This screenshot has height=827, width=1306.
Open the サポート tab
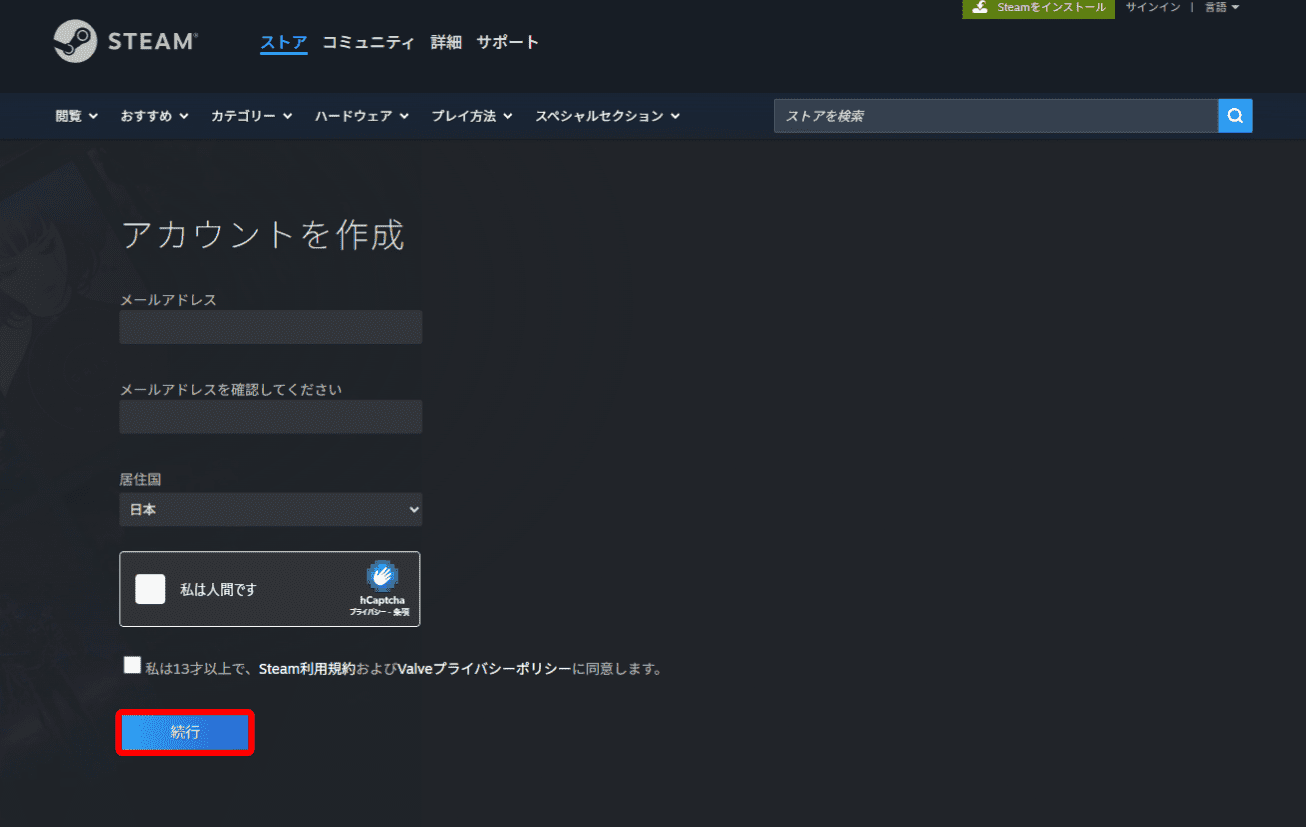click(x=507, y=42)
